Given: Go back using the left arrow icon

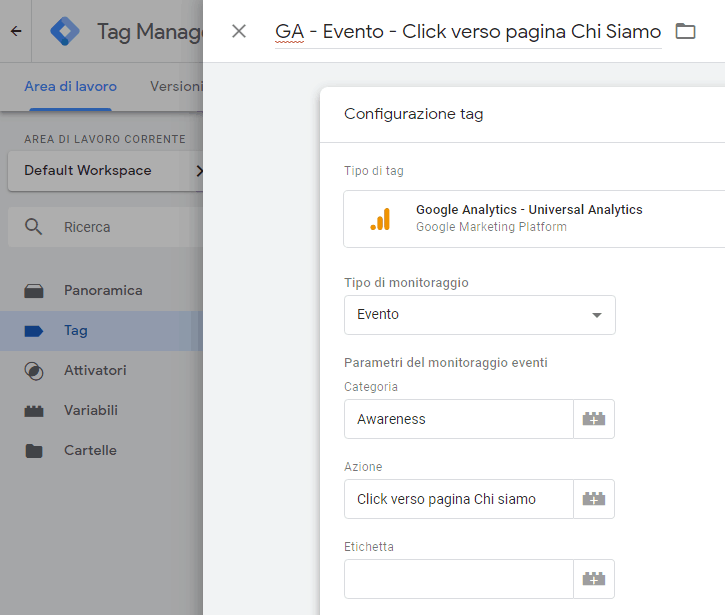Looking at the screenshot, I should pyautogui.click(x=16, y=31).
